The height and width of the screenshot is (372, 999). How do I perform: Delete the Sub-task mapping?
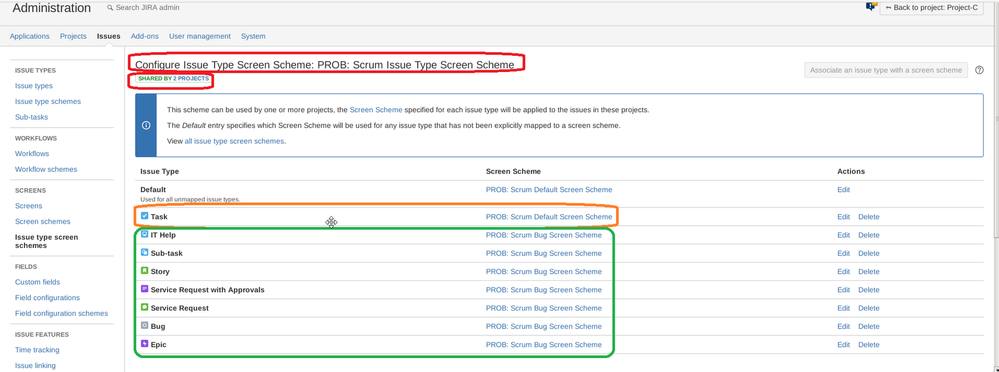(868, 253)
